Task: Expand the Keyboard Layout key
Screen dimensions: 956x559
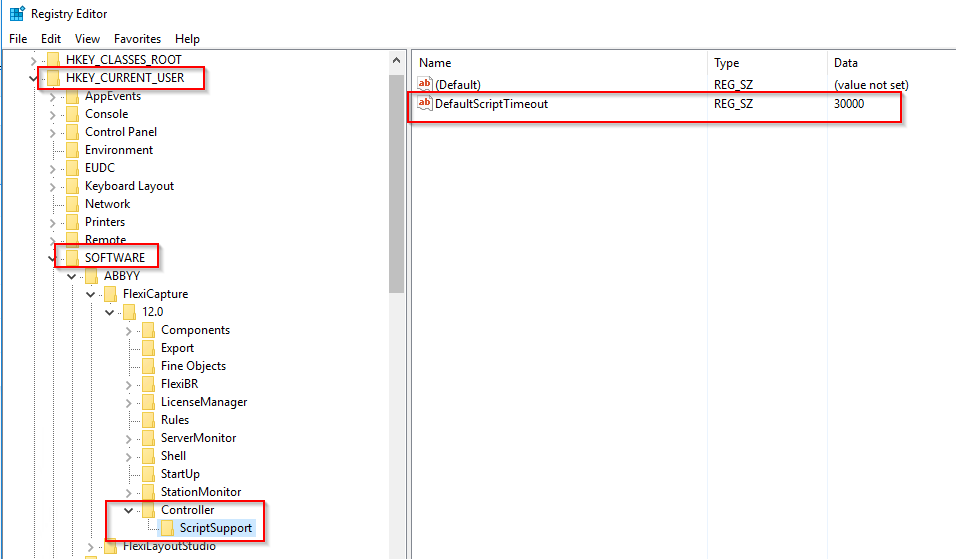Action: (52, 187)
